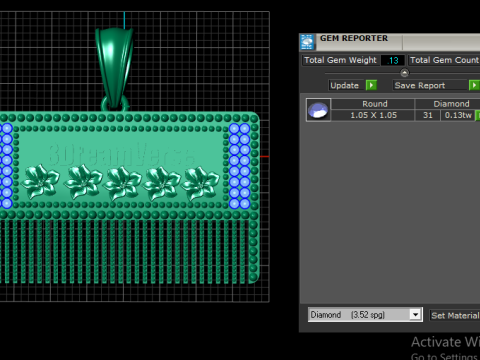
Task: Click the Round shape header cell
Action: 373,104
